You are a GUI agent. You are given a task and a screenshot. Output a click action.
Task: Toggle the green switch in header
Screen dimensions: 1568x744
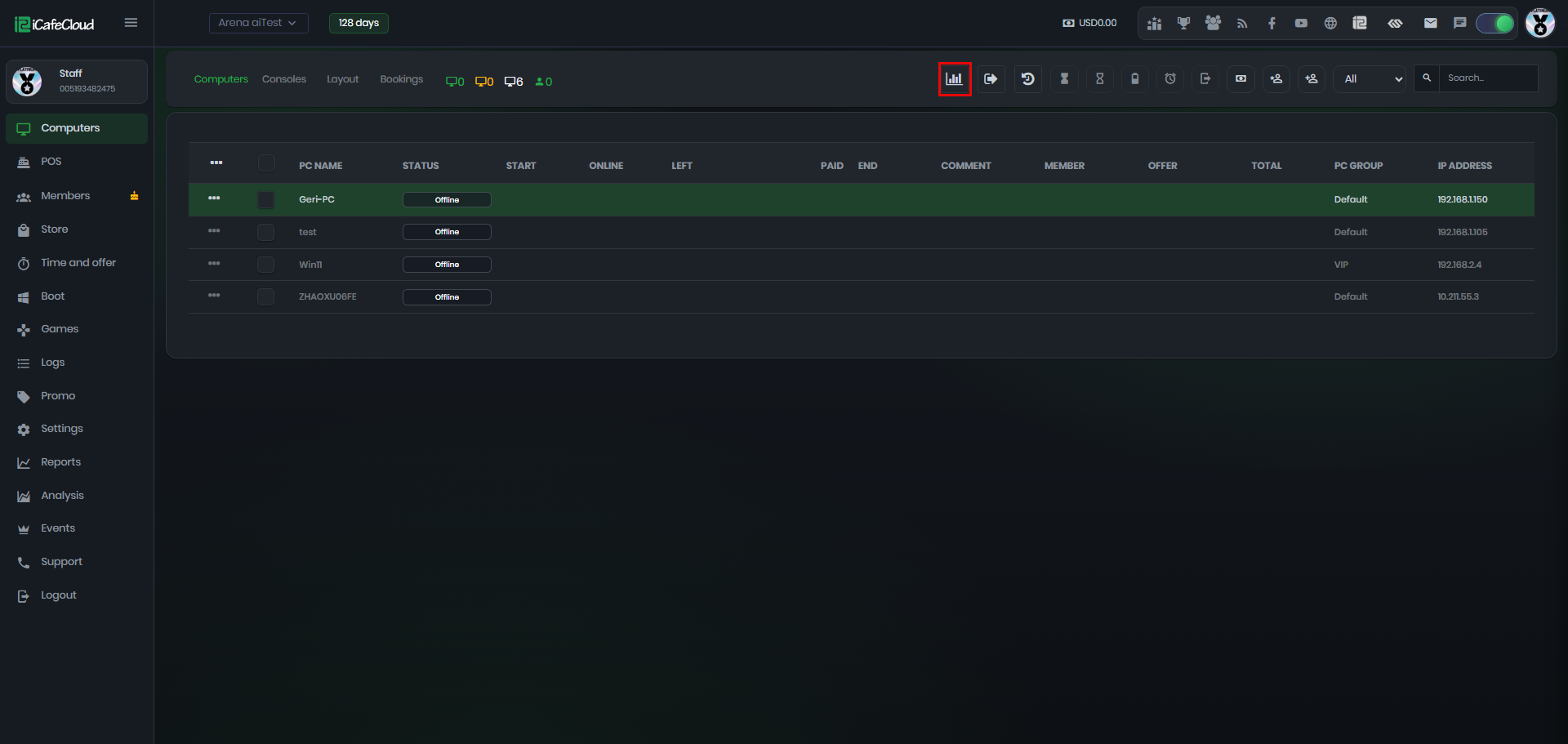pyautogui.click(x=1495, y=24)
